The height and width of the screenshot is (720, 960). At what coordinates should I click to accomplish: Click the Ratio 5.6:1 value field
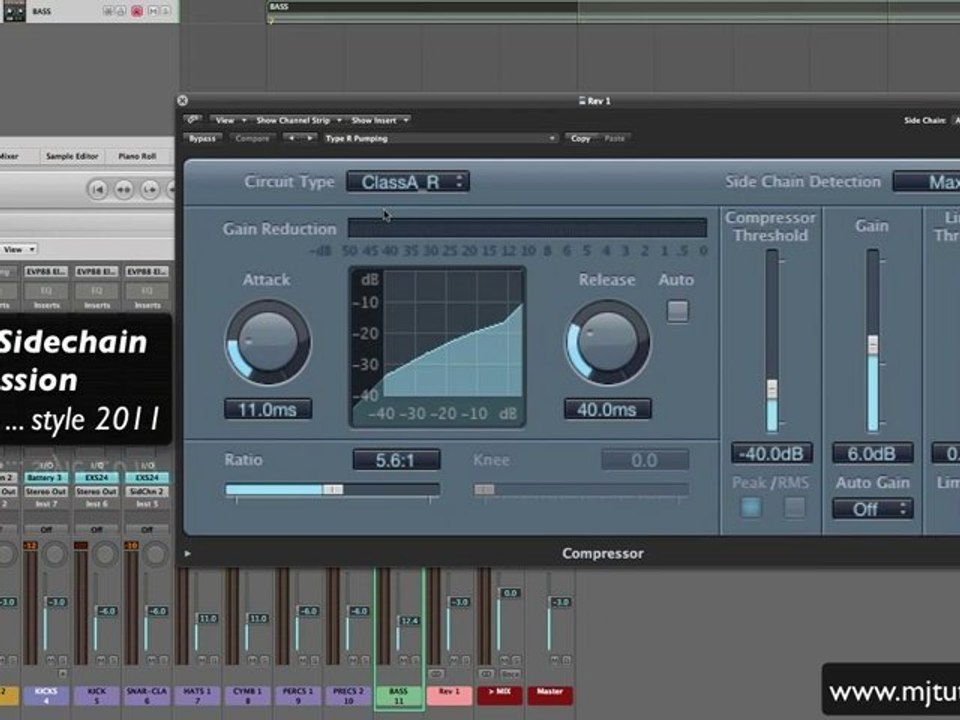click(x=396, y=460)
